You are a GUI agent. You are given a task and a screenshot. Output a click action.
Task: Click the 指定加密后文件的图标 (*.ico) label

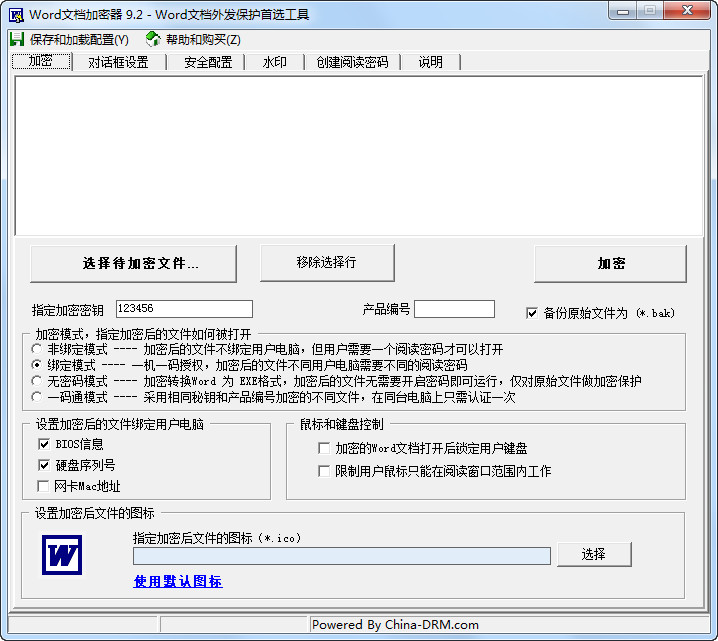[217, 538]
